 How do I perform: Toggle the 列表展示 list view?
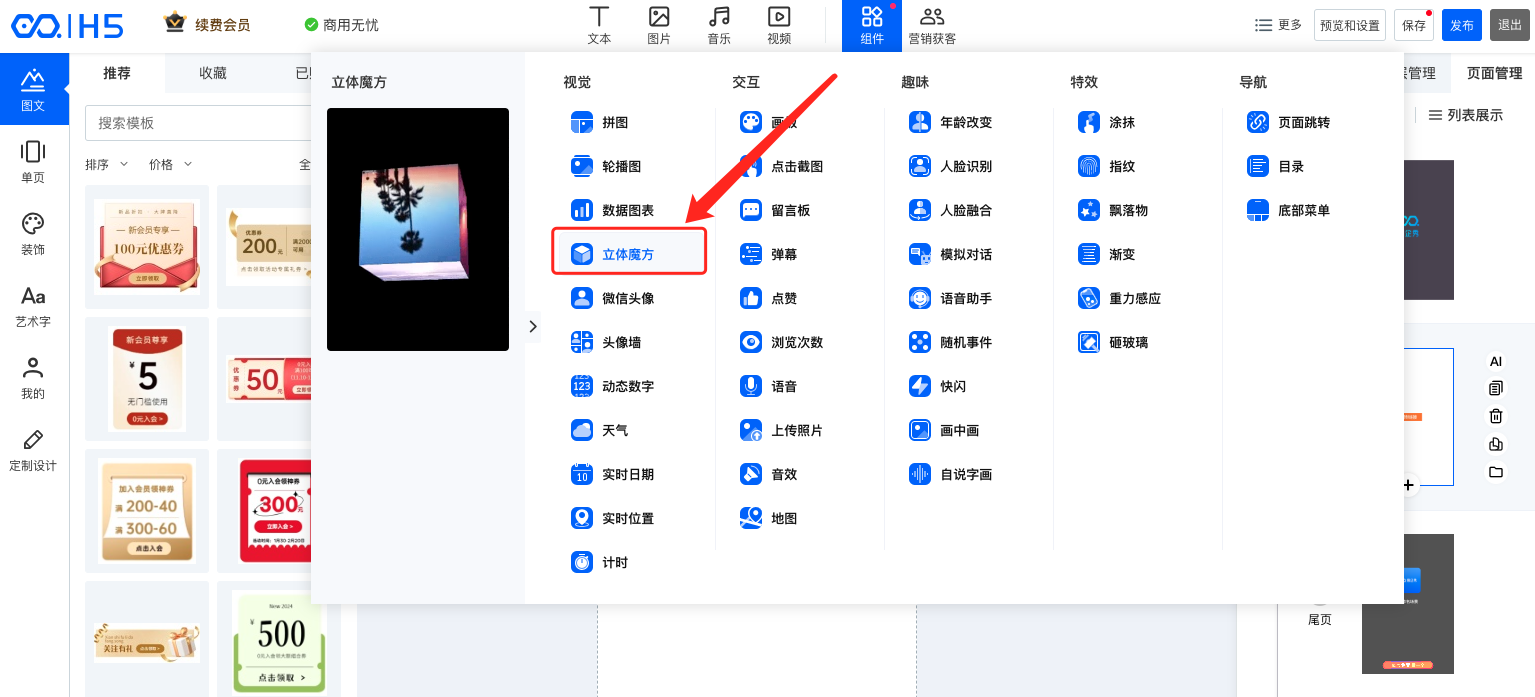tap(1465, 115)
